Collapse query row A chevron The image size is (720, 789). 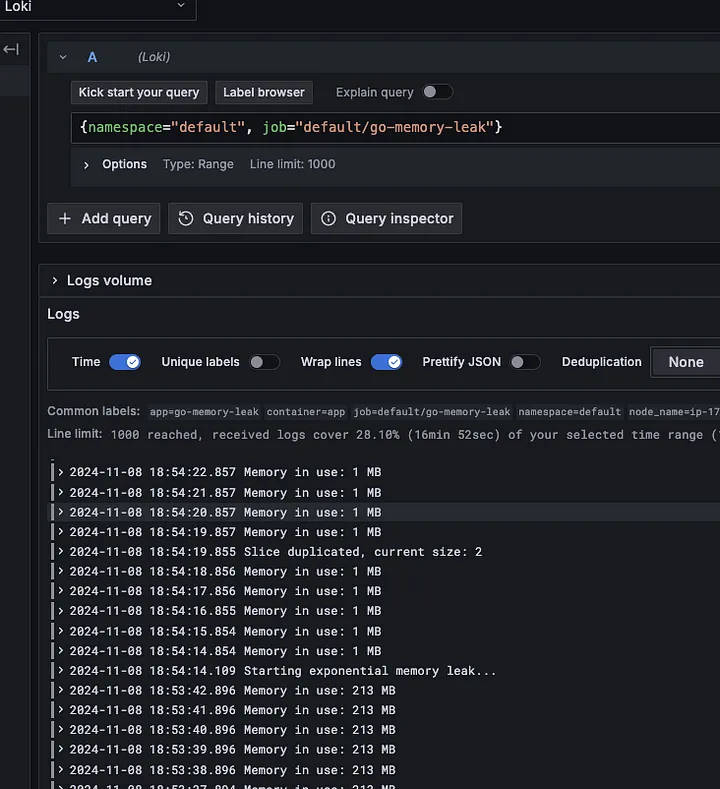63,57
